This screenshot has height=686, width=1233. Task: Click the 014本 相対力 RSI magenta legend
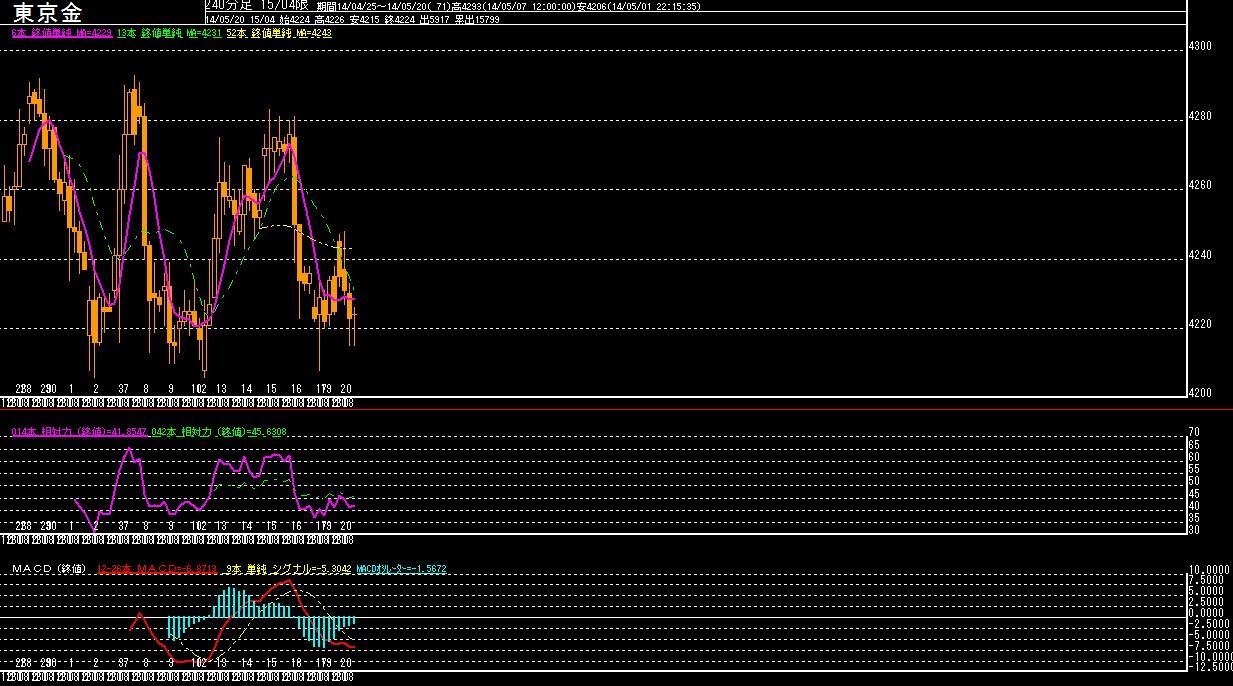[x=79, y=432]
